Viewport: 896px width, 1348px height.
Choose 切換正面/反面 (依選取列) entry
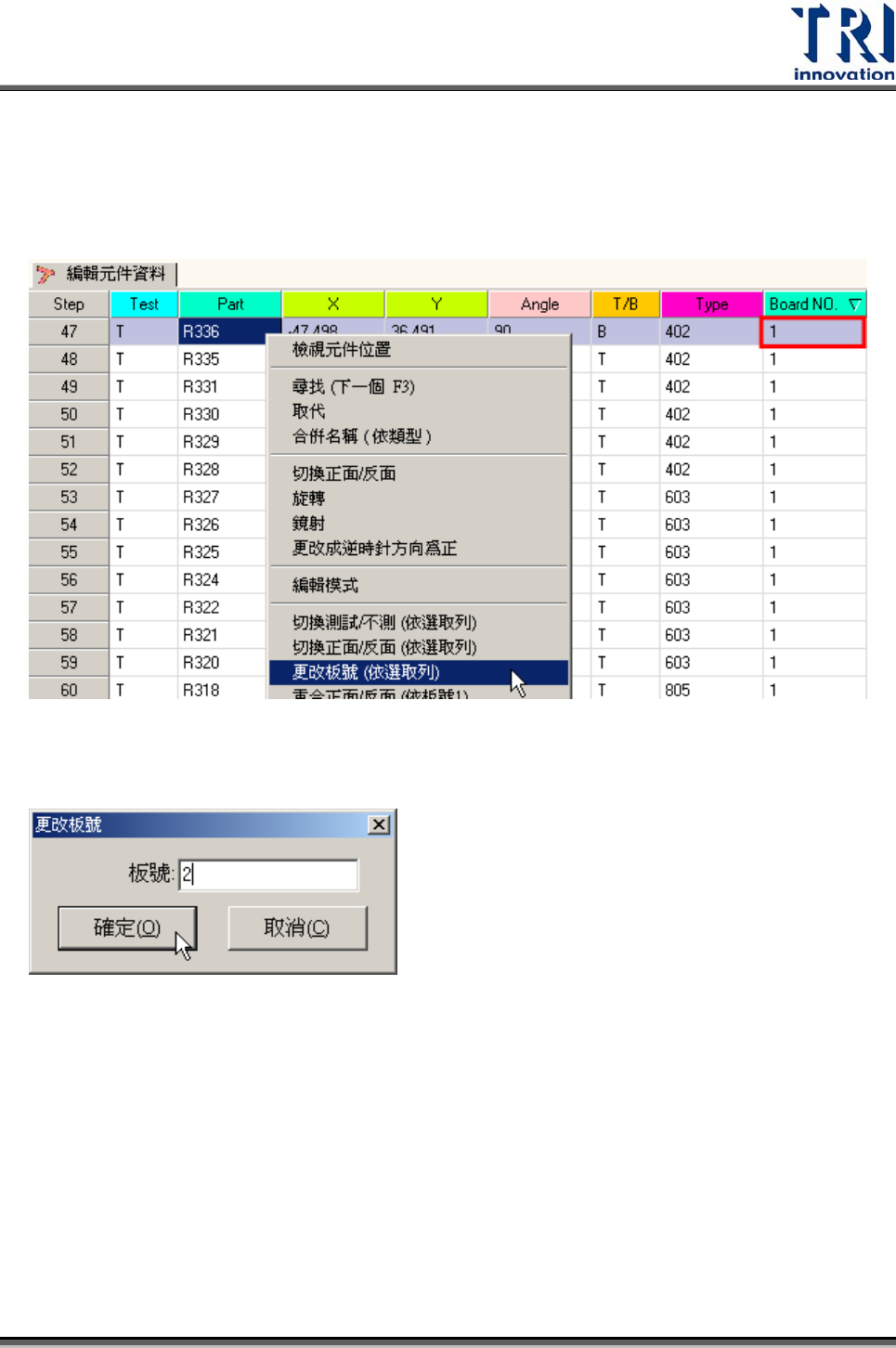pos(383,647)
